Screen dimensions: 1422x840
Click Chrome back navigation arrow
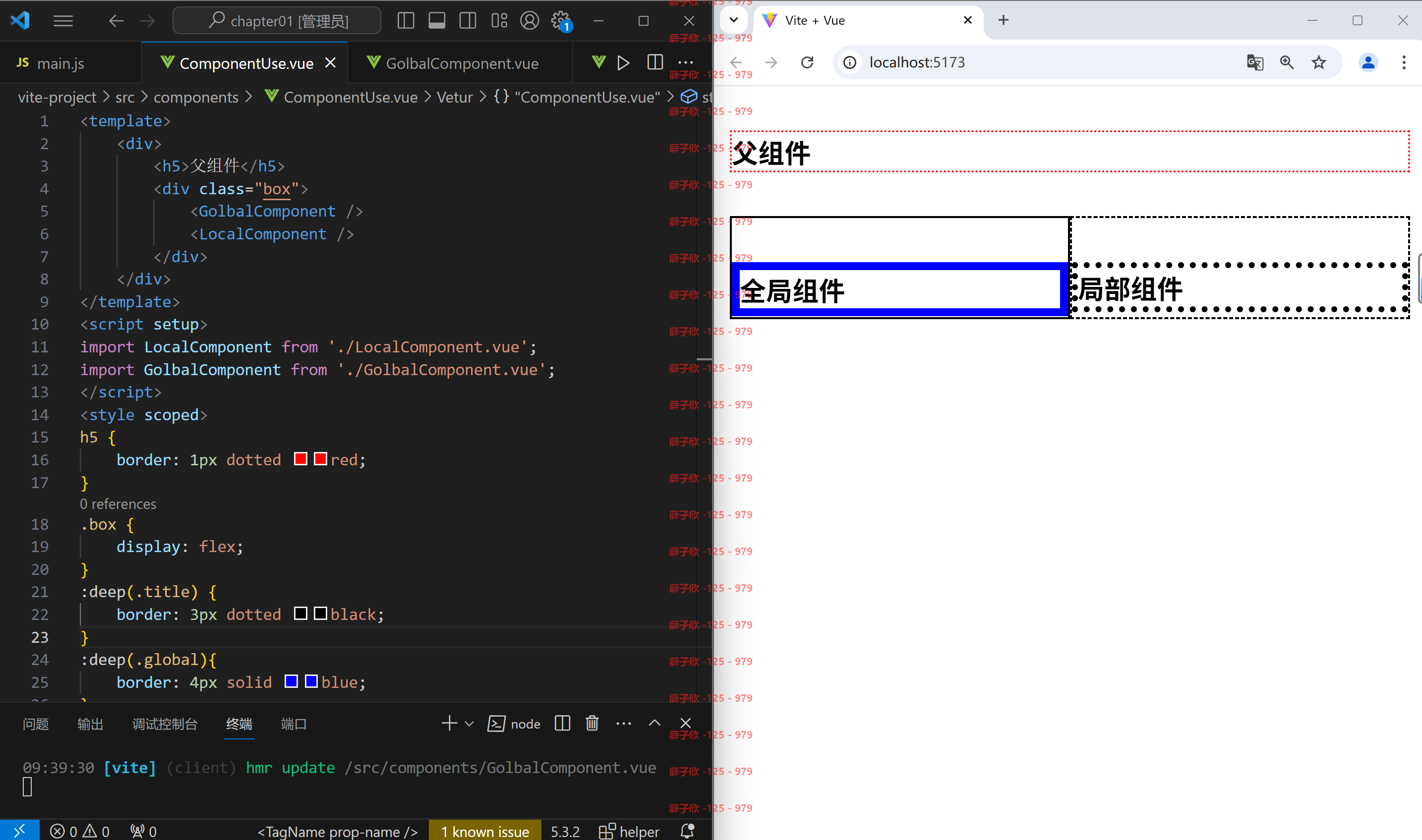coord(736,62)
